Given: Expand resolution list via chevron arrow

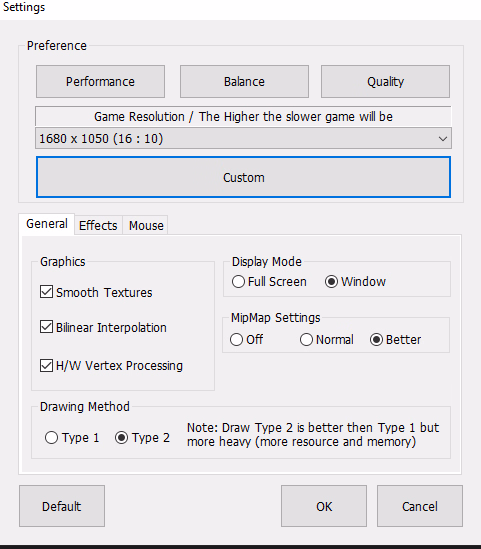Looking at the screenshot, I should (442, 139).
